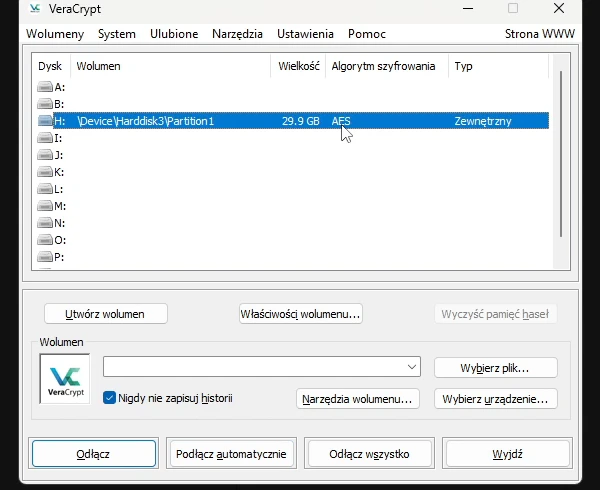Click the drive icon for A:
The width and height of the screenshot is (600, 490).
point(45,87)
